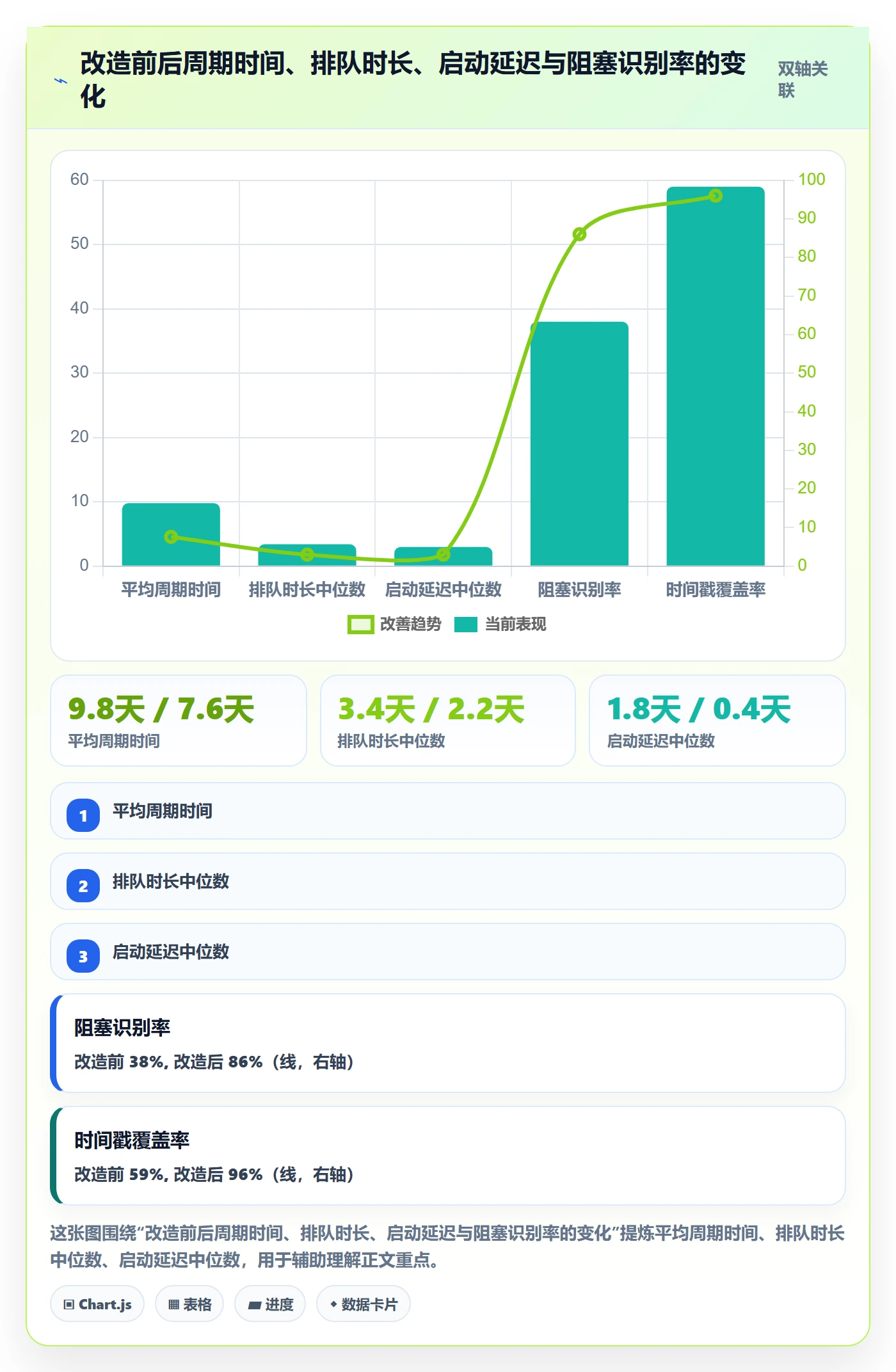Screen dimensions: 896x1372
Task: Click x-axis label 排队时长中位数
Action: click(x=307, y=589)
